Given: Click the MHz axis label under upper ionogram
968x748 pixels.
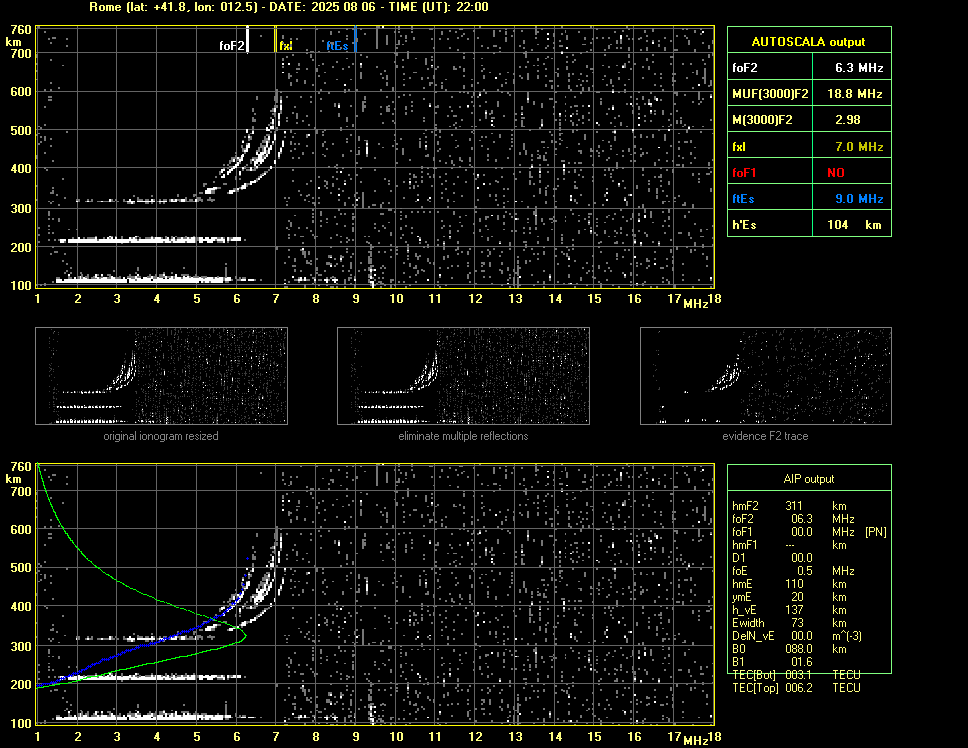Looking at the screenshot, I should [695, 304].
